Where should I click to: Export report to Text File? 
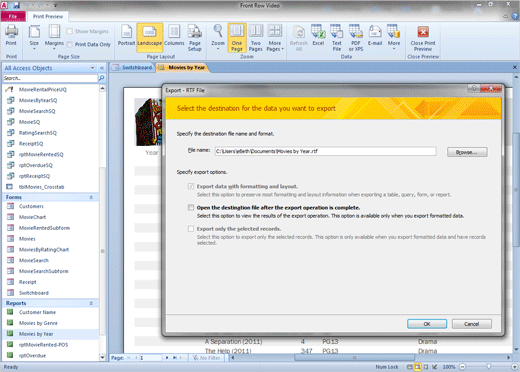337,38
